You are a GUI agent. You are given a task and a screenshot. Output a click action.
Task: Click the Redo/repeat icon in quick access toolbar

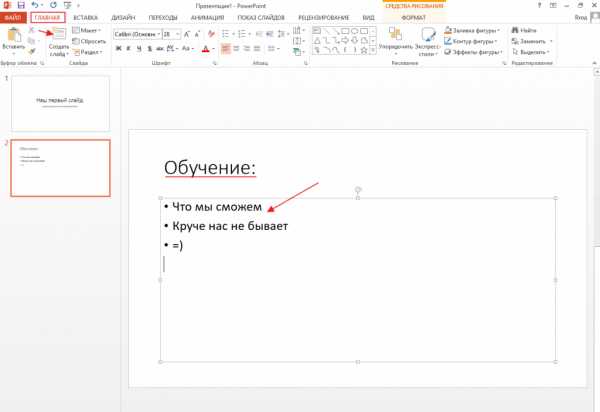coord(53,5)
